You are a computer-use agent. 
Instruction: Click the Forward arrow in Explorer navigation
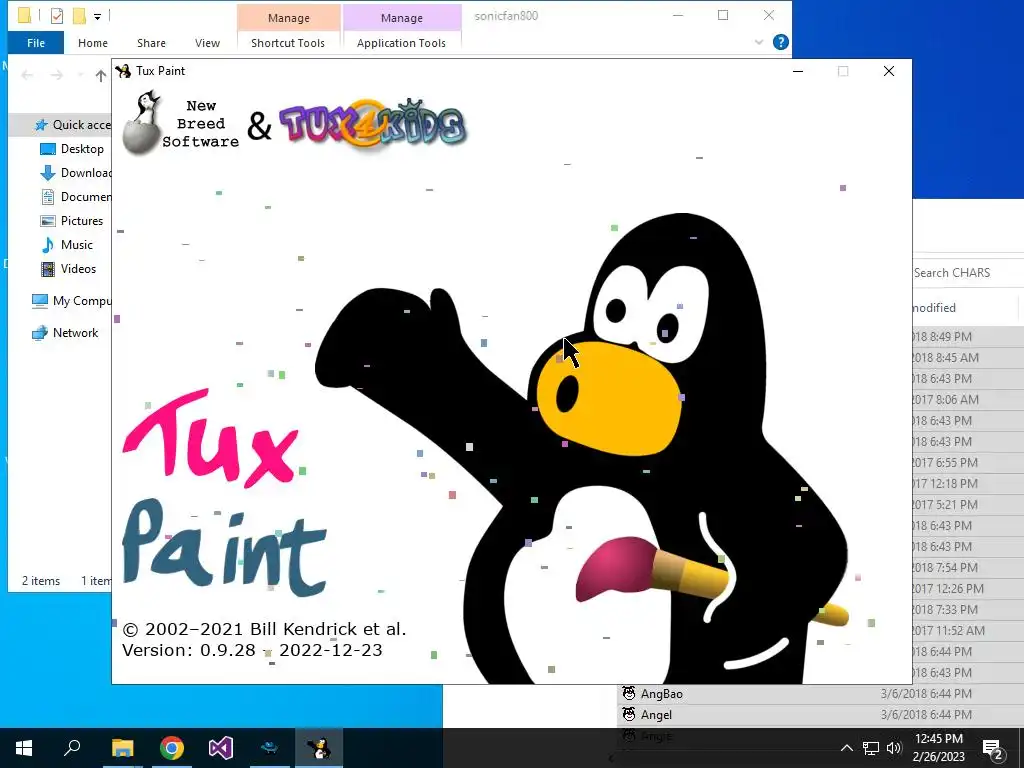(x=57, y=76)
